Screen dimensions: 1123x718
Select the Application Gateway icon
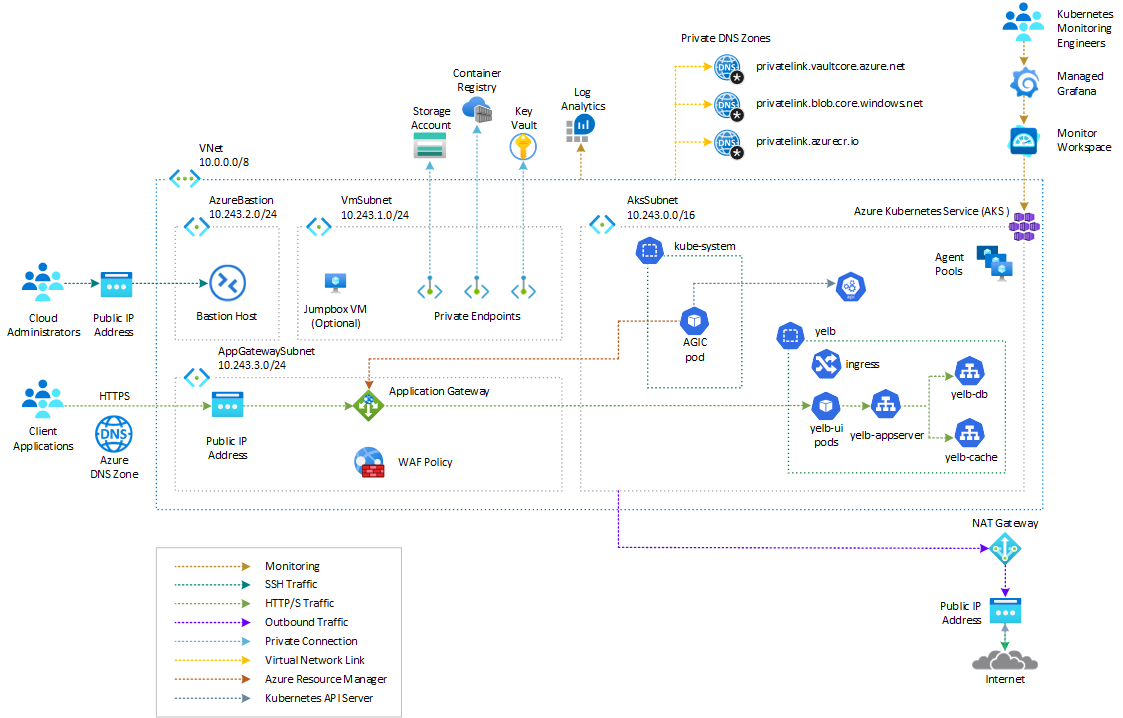[368, 406]
